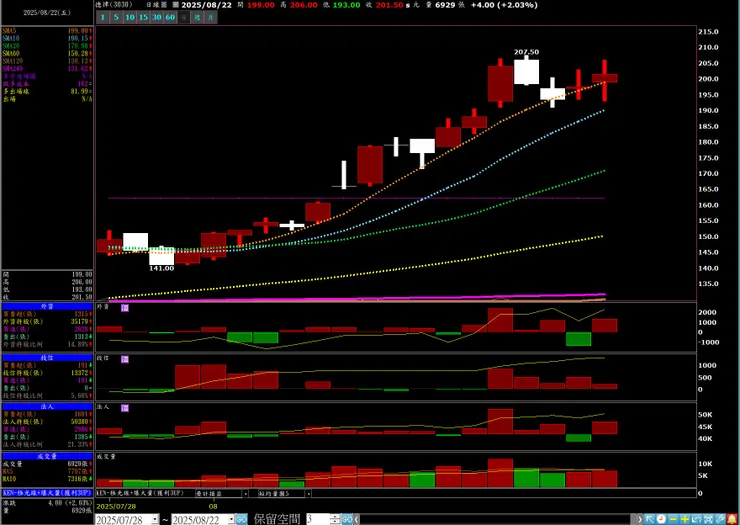Click the 法人 panel header

click(47, 406)
